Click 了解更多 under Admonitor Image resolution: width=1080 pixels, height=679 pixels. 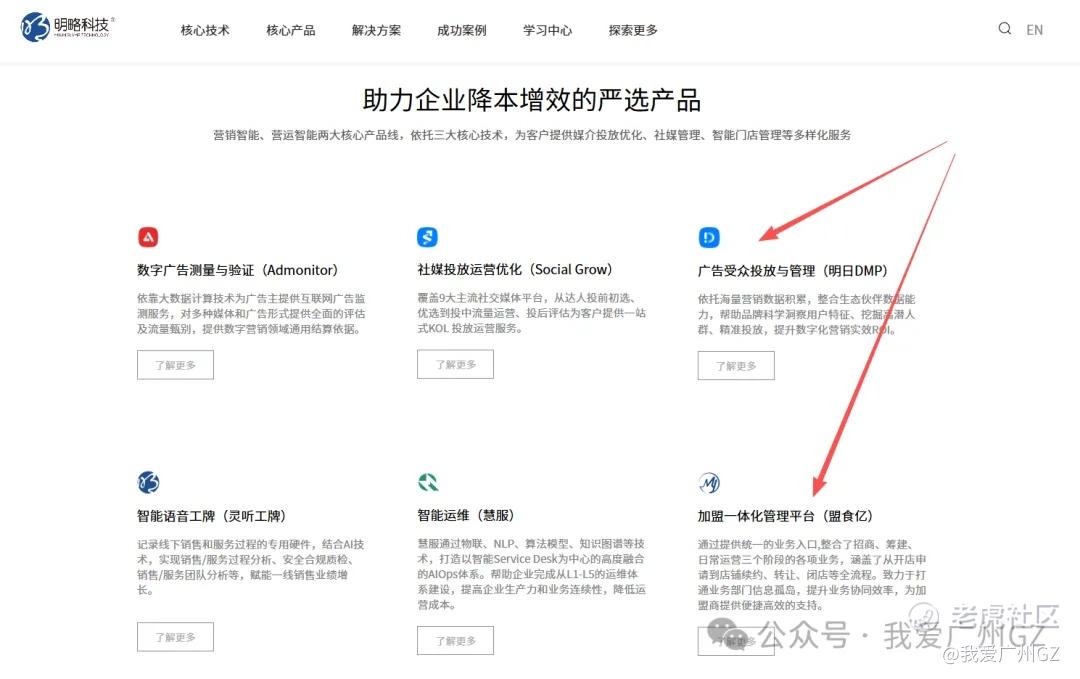point(176,365)
